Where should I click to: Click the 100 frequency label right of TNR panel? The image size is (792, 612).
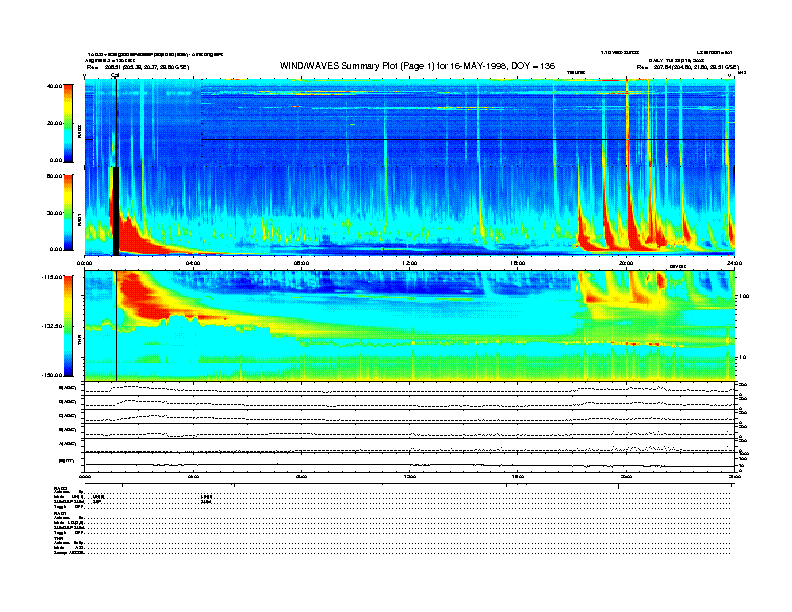pyautogui.click(x=743, y=296)
